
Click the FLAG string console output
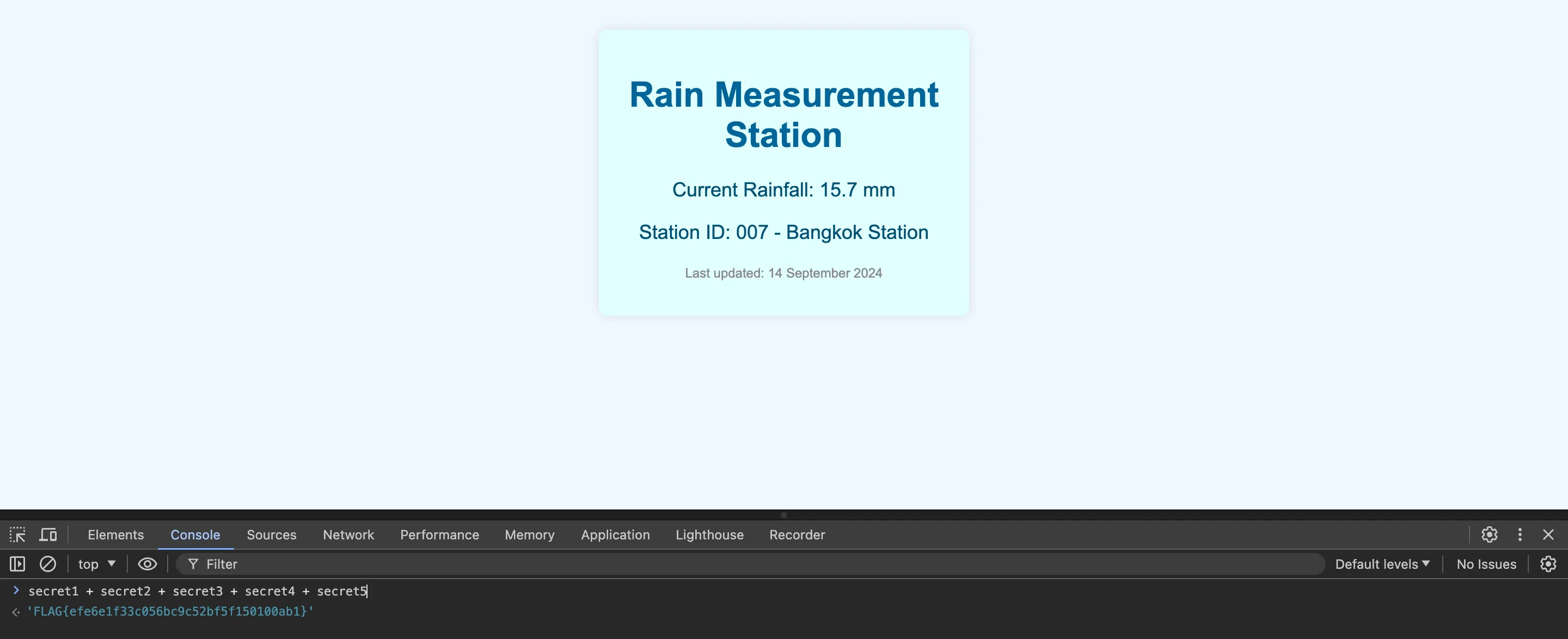[170, 611]
